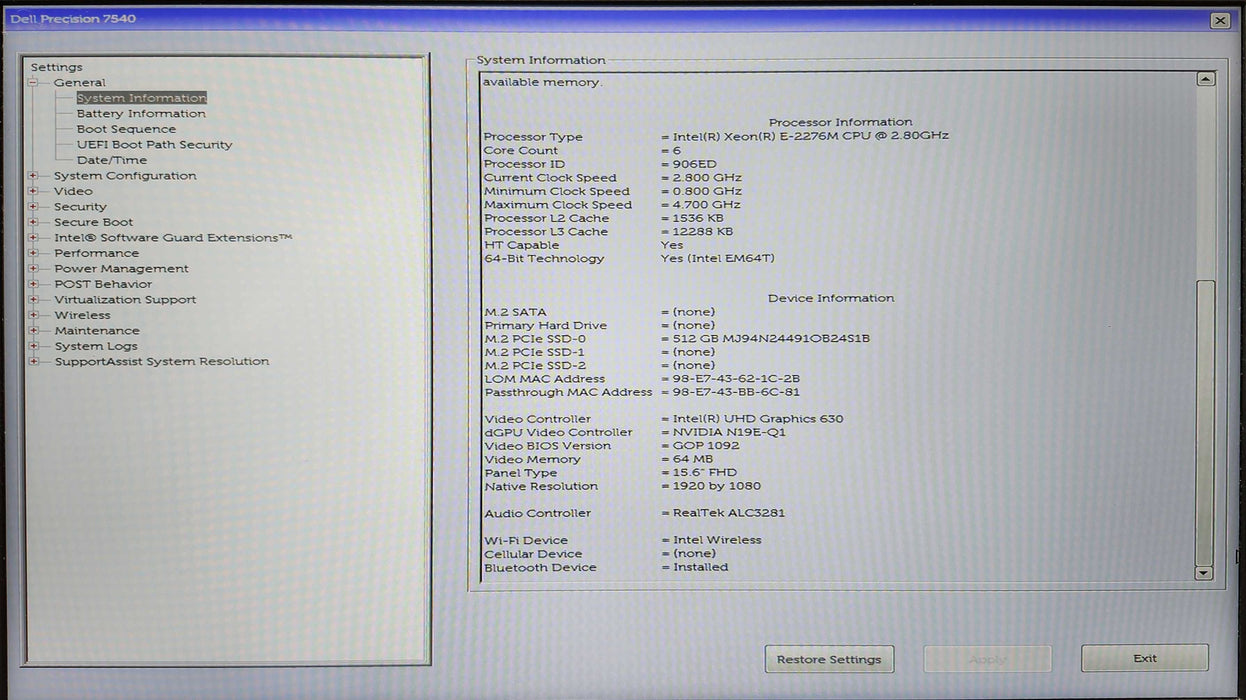Open the Boot Sequence settings
This screenshot has height=700, width=1246.
[x=124, y=128]
